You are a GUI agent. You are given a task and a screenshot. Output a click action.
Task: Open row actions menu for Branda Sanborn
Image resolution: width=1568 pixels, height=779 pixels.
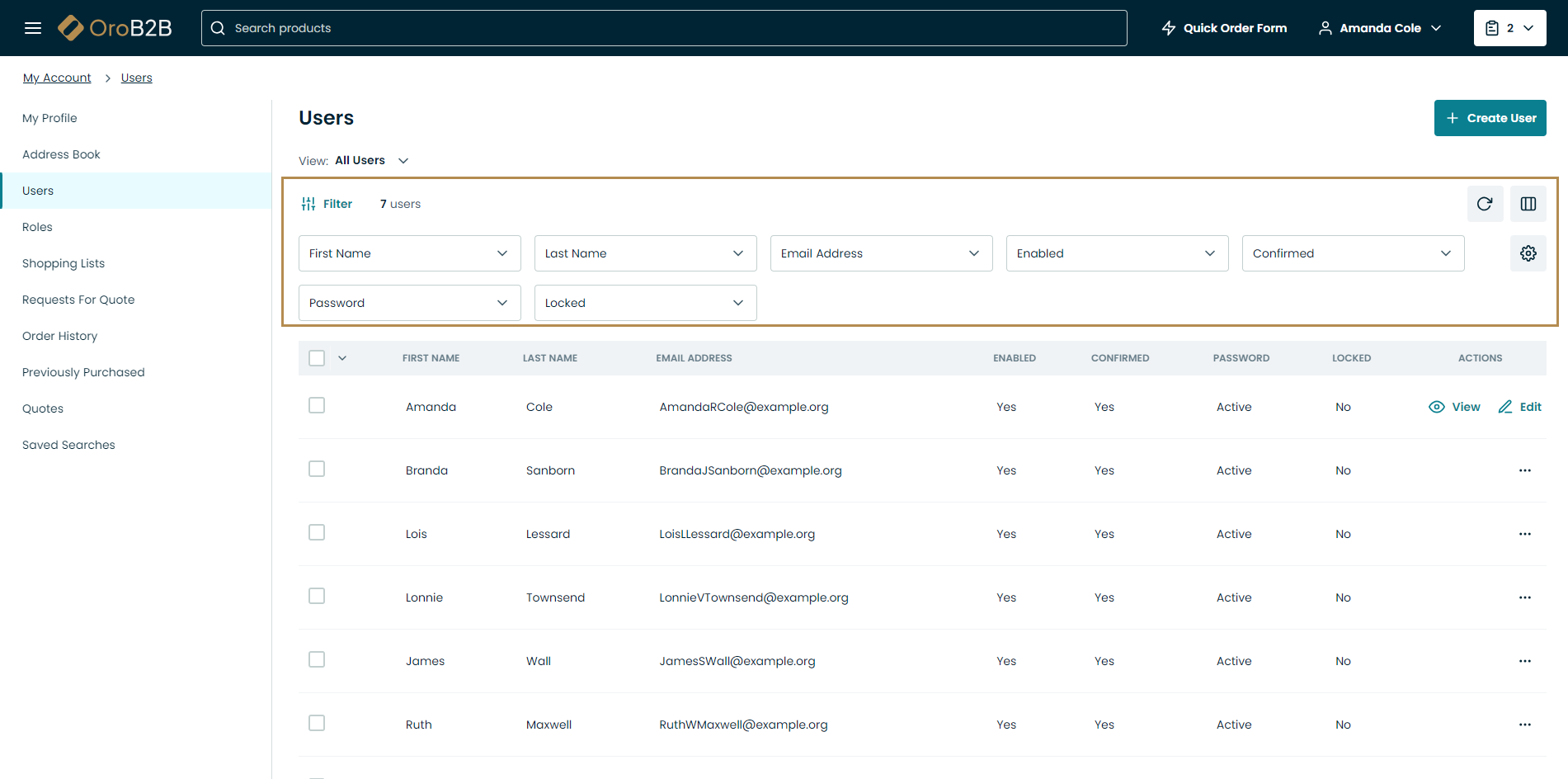click(x=1524, y=470)
